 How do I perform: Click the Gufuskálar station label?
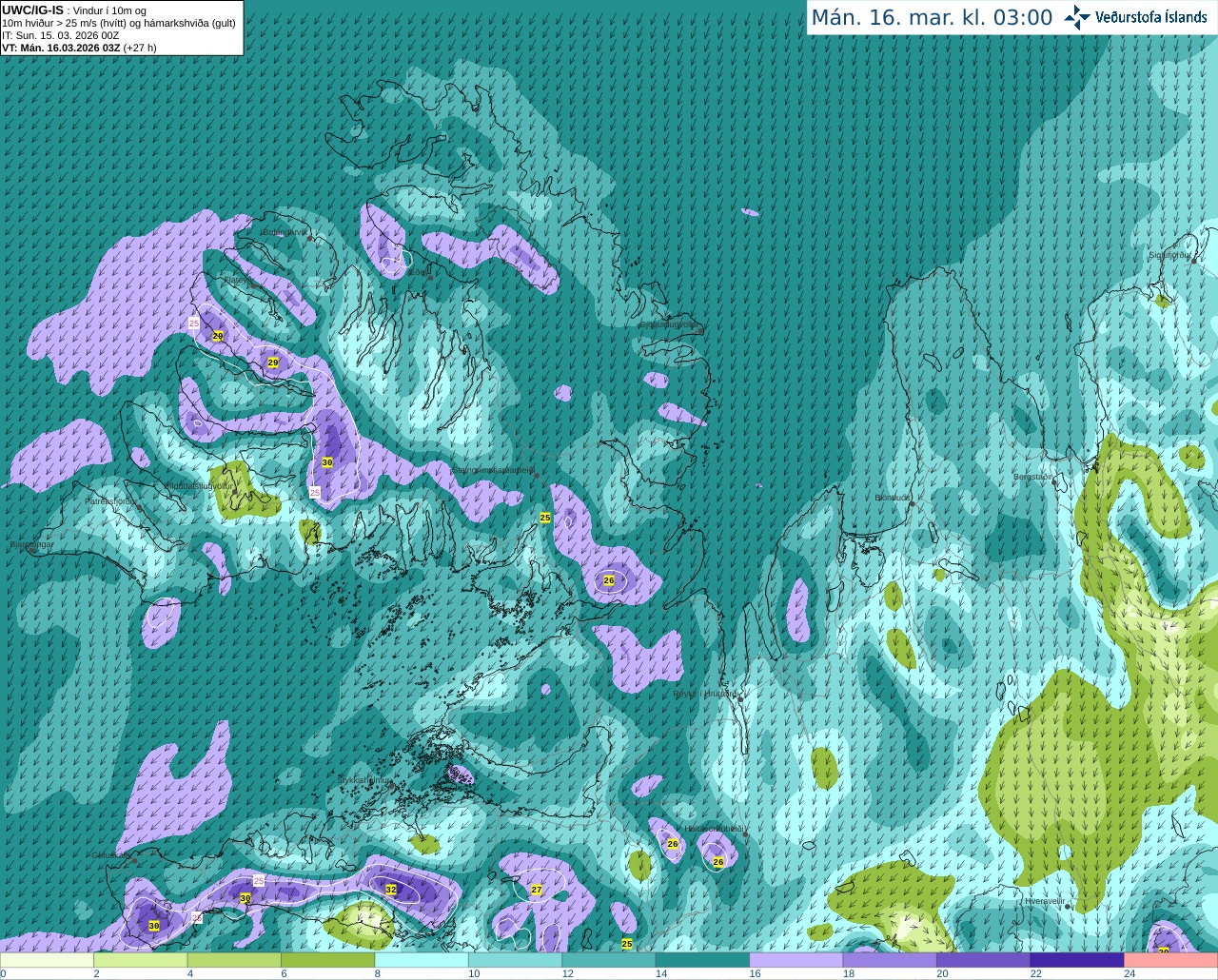(x=110, y=855)
